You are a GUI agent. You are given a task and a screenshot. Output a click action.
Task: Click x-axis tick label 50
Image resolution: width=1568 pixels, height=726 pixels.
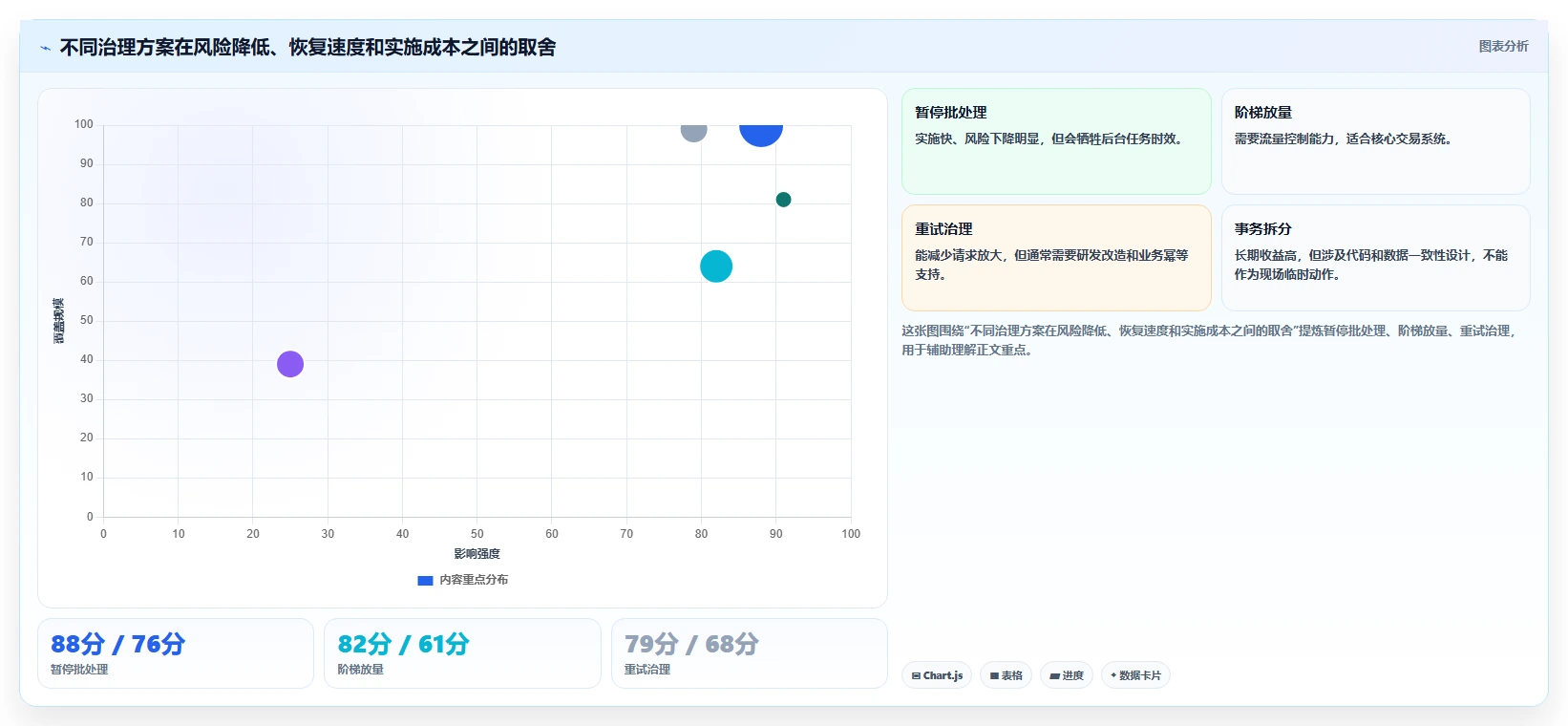(x=477, y=534)
